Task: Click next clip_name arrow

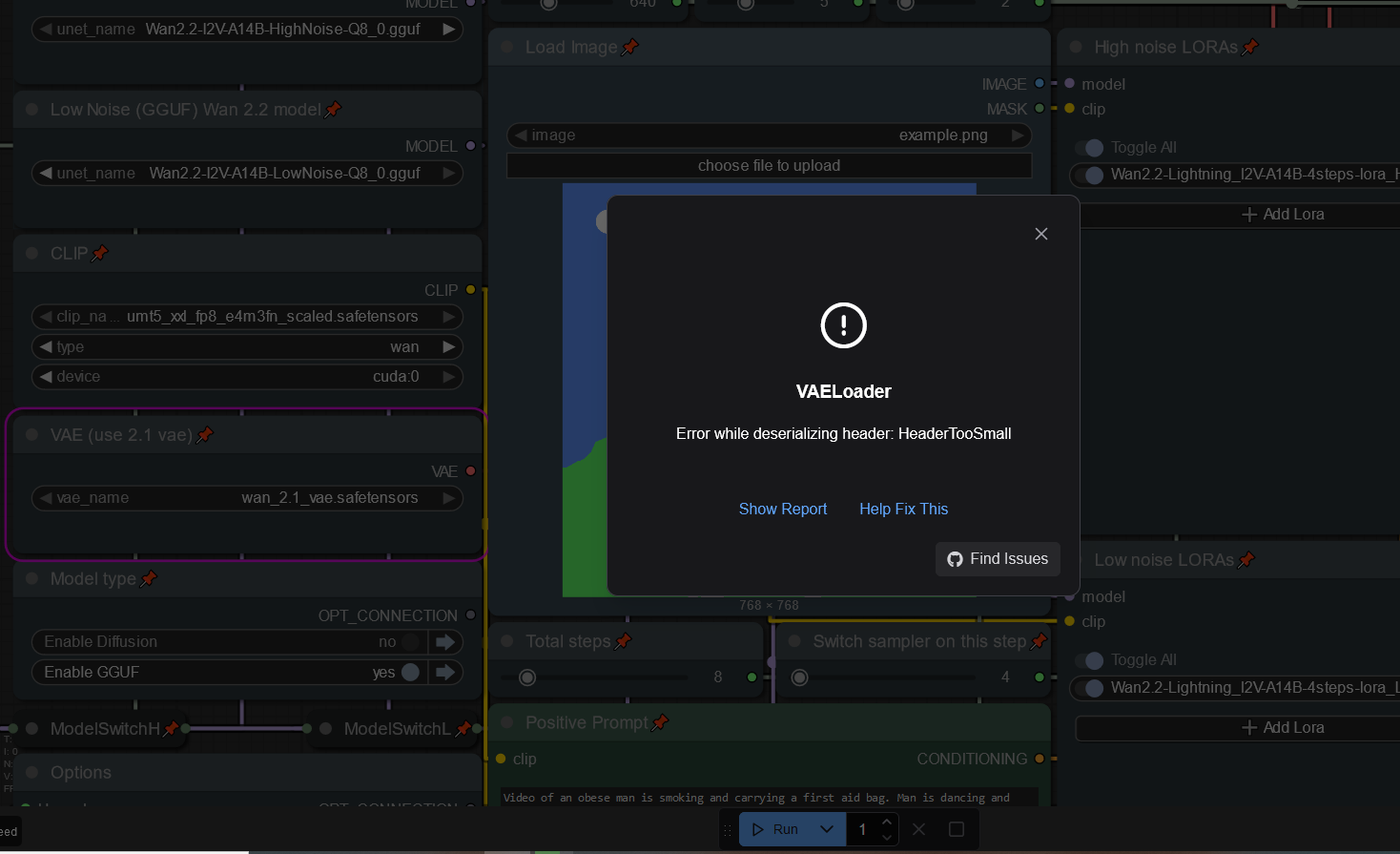Action: coord(448,316)
